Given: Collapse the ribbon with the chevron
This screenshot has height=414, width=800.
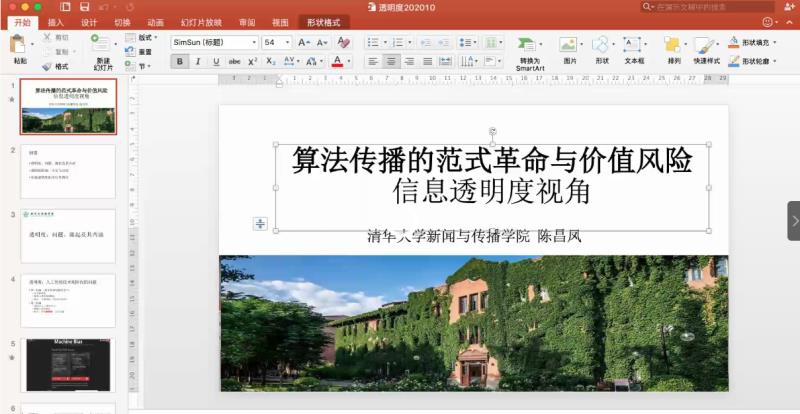Looking at the screenshot, I should (x=789, y=22).
